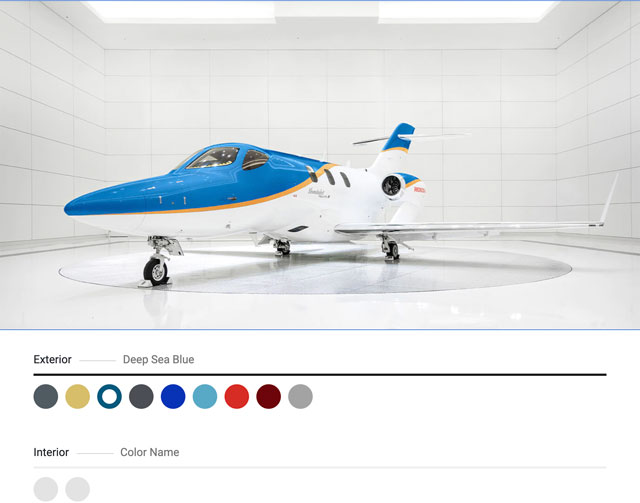Click the Interior section heading

click(51, 452)
